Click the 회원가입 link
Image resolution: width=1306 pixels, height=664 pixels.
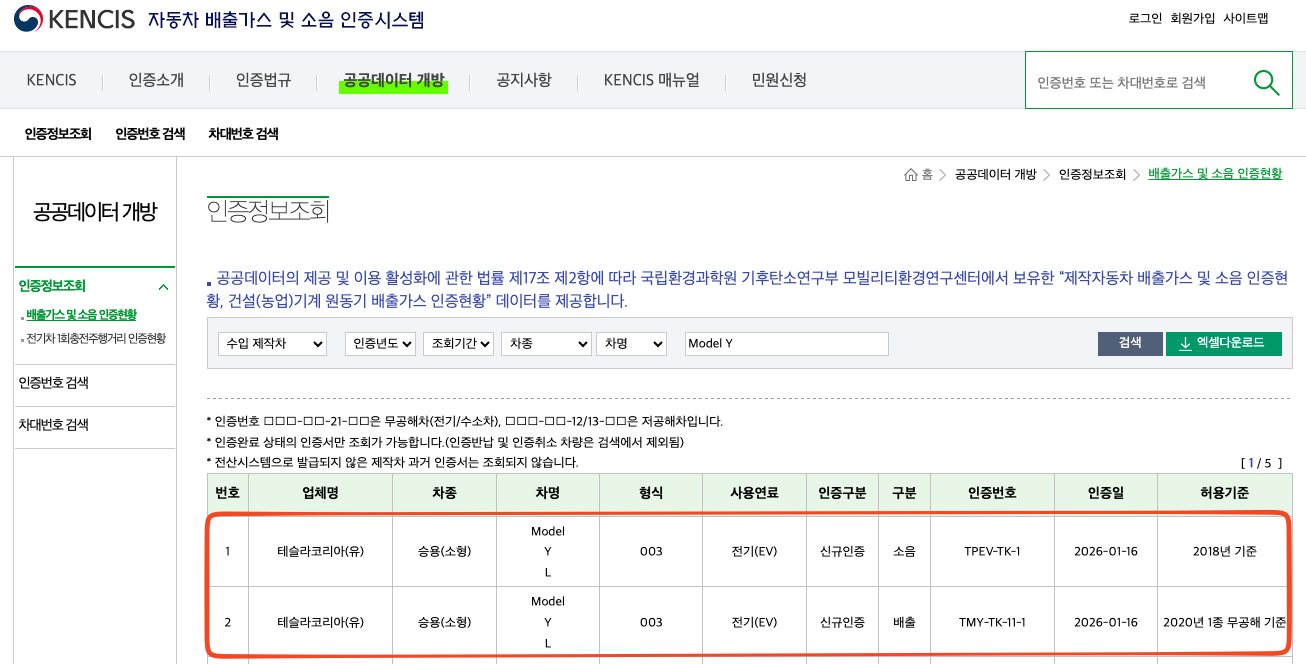pos(1193,18)
